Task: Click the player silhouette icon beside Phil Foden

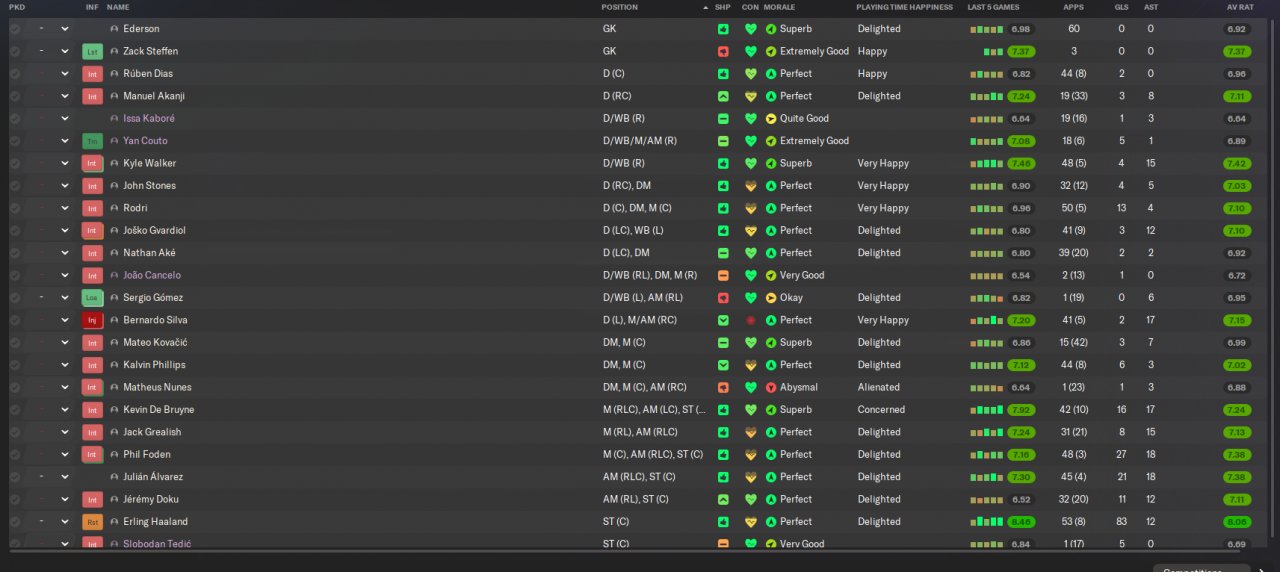Action: click(114, 454)
